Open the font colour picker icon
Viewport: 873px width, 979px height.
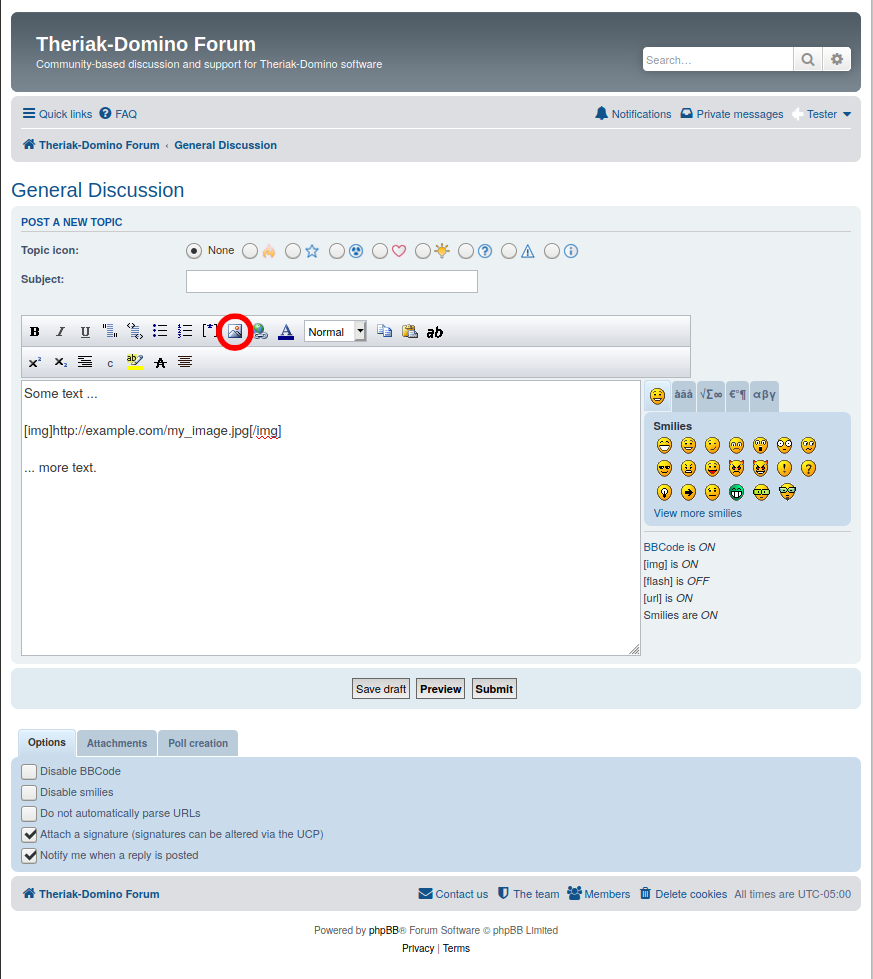click(x=286, y=332)
